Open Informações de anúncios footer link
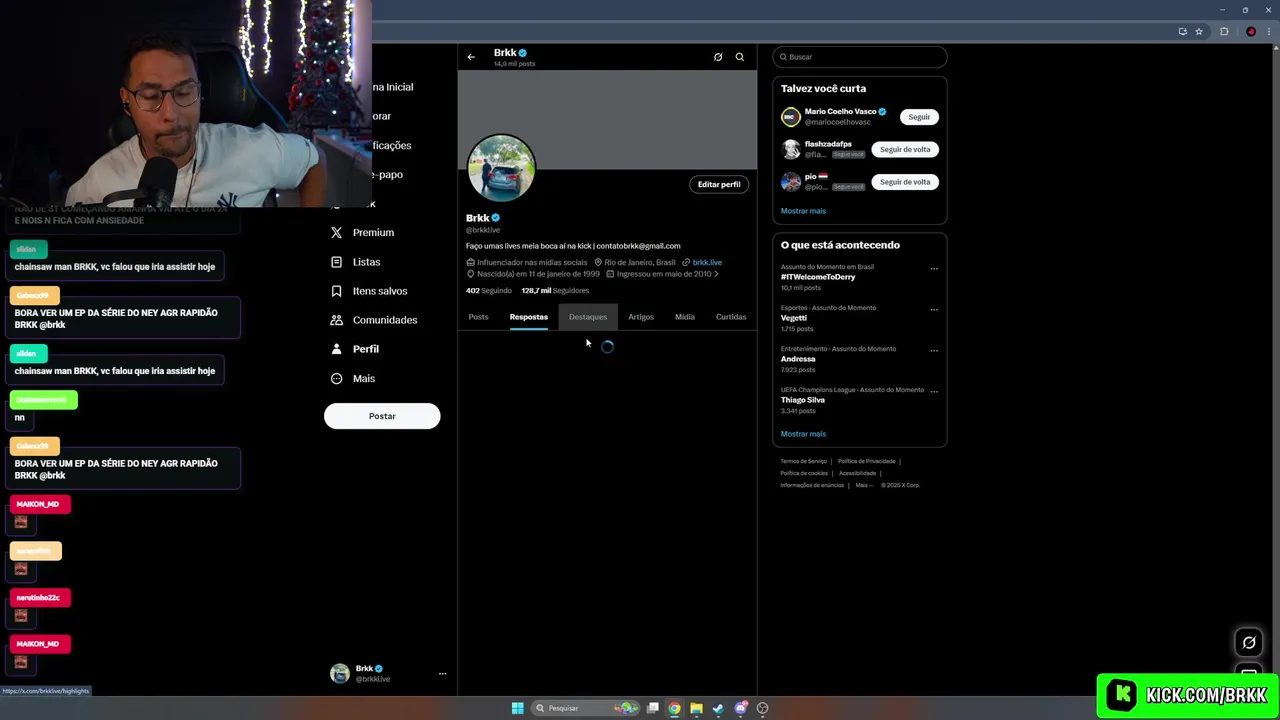 coord(812,485)
